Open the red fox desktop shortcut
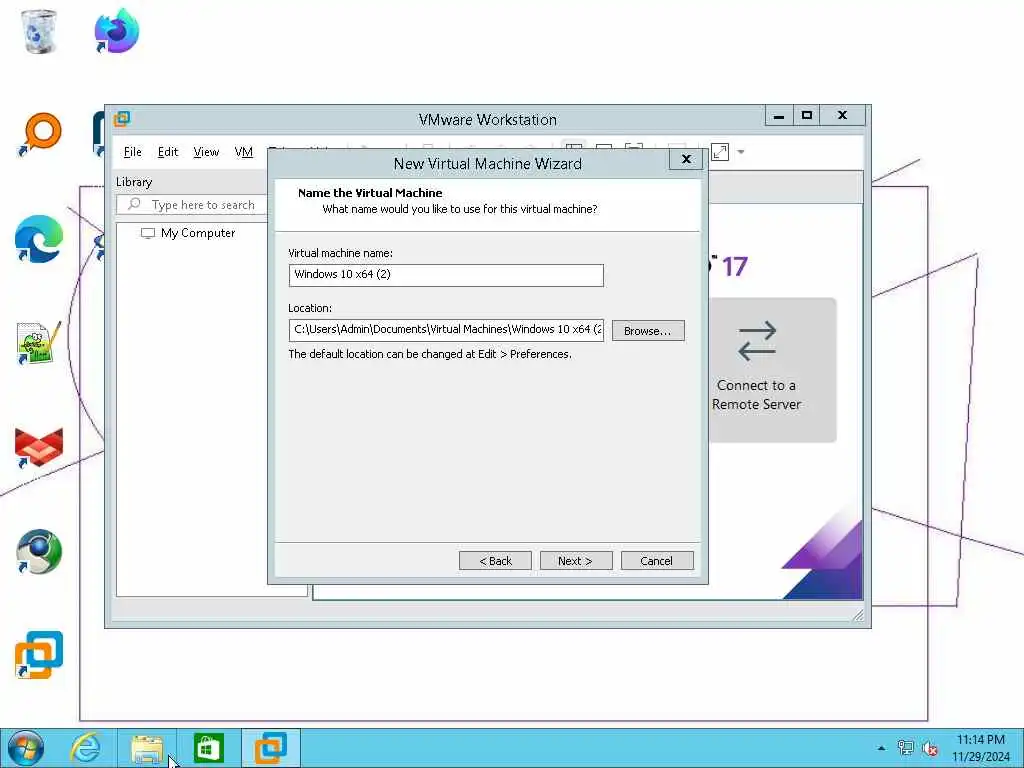 [x=39, y=447]
